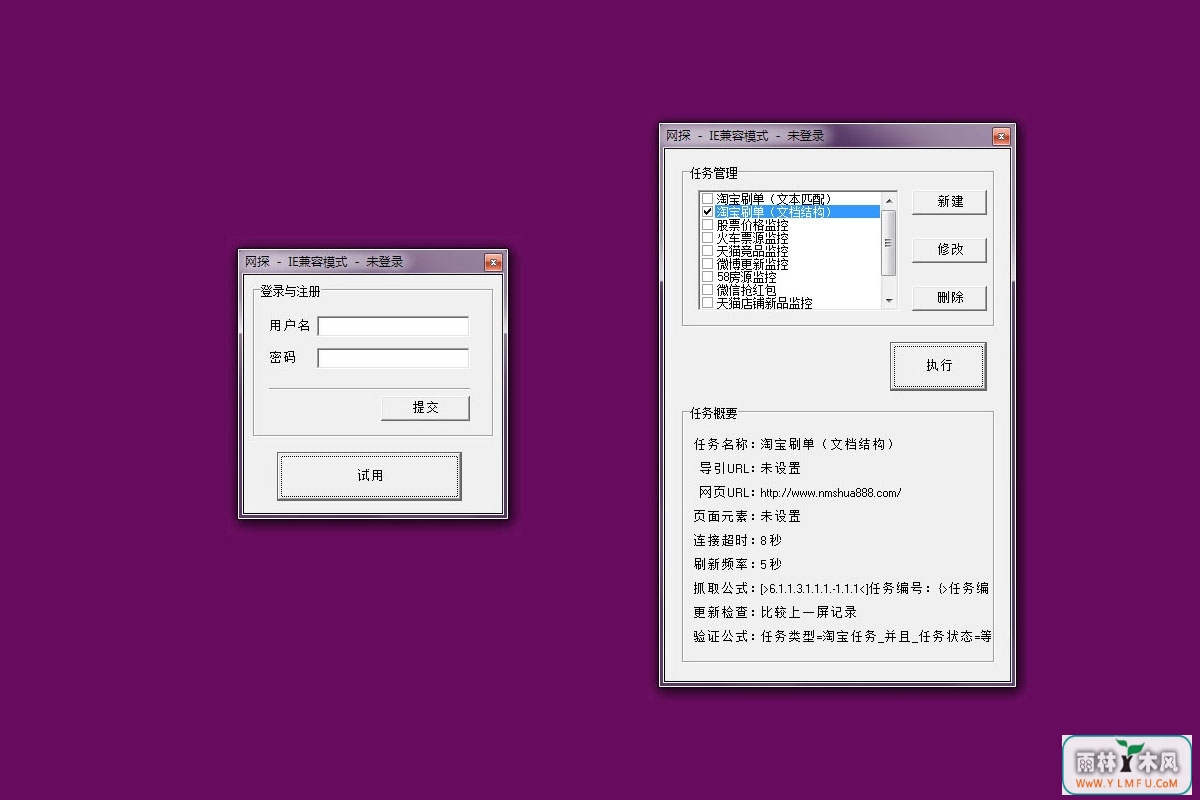This screenshot has width=1200, height=800.
Task: Click the 新建 button to create a task
Action: pyautogui.click(x=949, y=201)
